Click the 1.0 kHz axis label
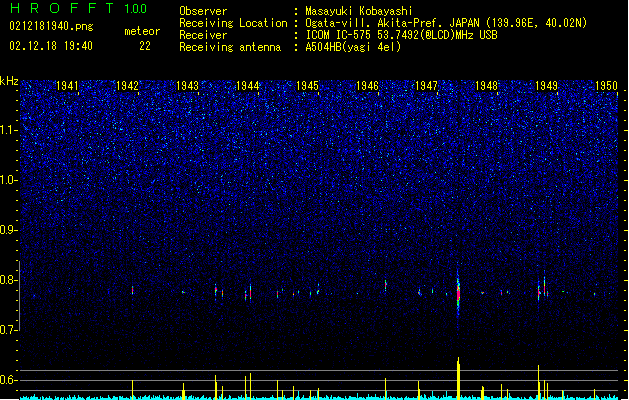 coord(8,180)
